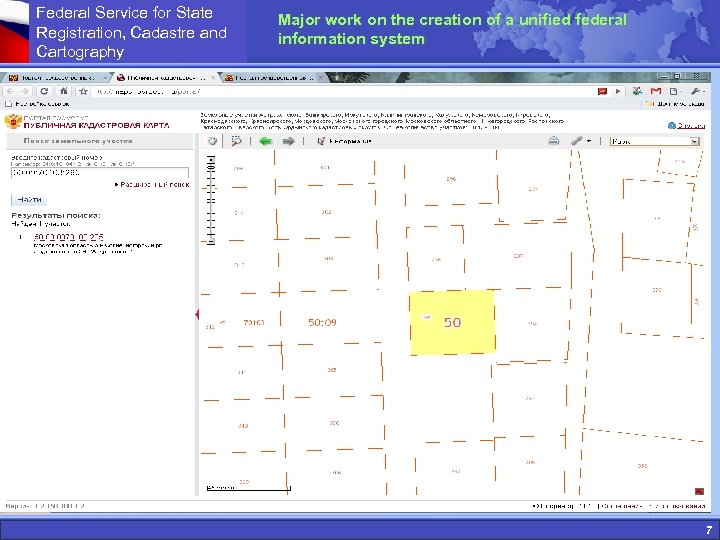
Task: Click the yellow highlighted parcel labeled 50
Action: (452, 322)
